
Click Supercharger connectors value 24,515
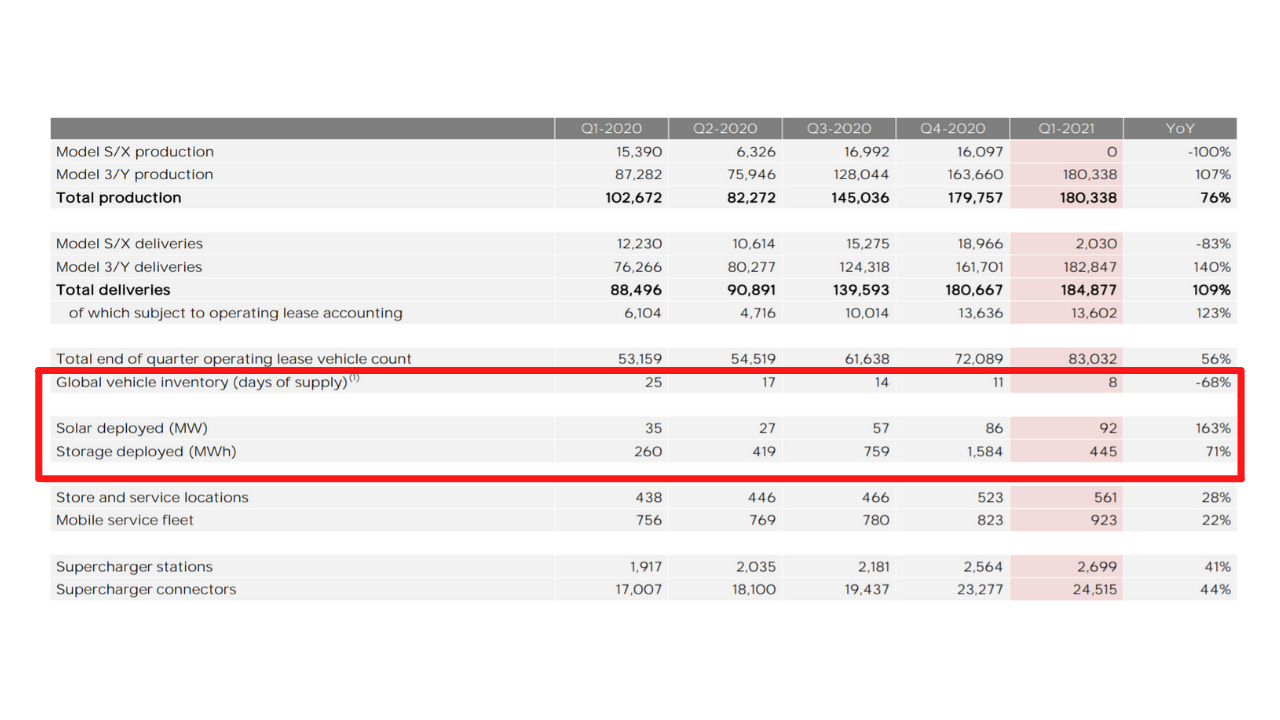(x=1095, y=590)
